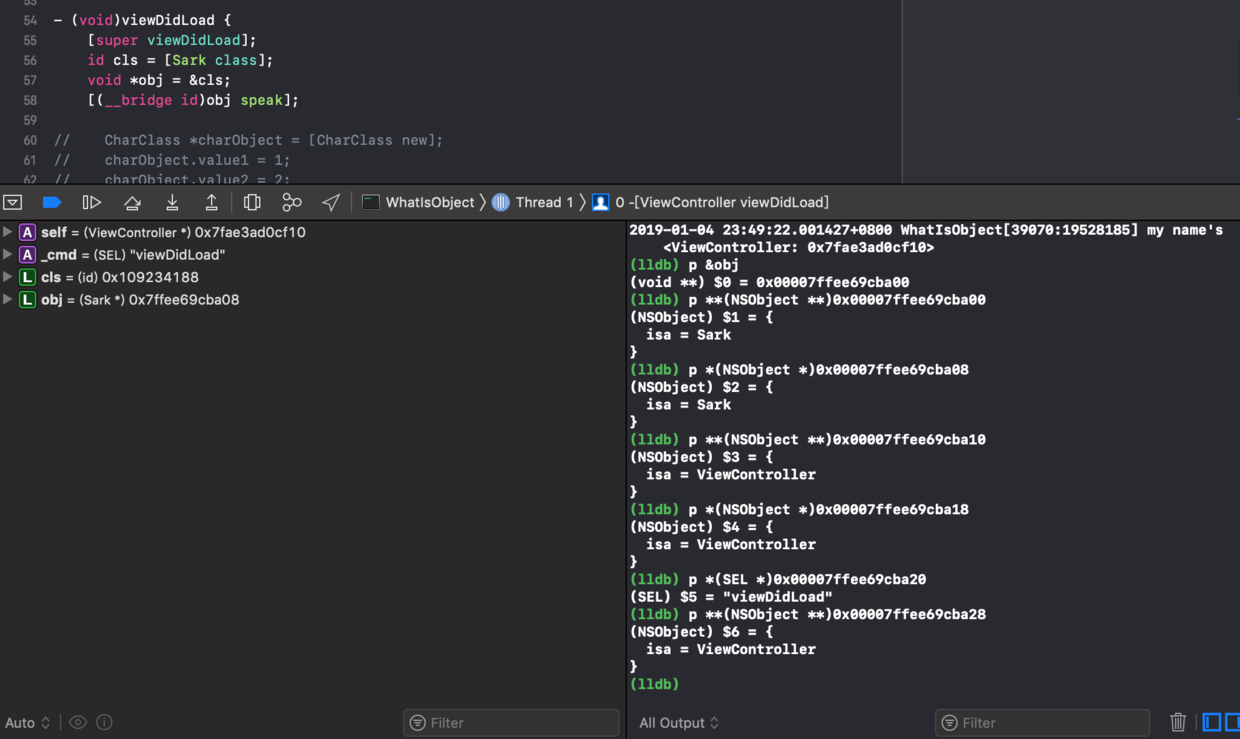Click the '$5 = "viewDidLoad"' output
The image size is (1240, 739).
[x=731, y=597]
